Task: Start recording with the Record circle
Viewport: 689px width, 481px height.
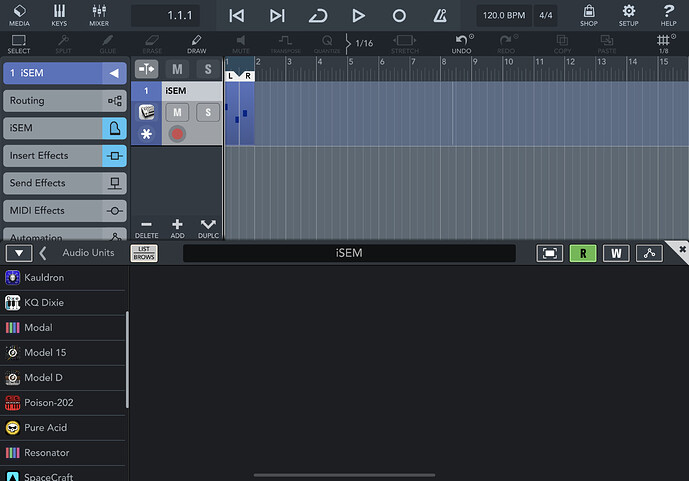Action: (x=399, y=16)
